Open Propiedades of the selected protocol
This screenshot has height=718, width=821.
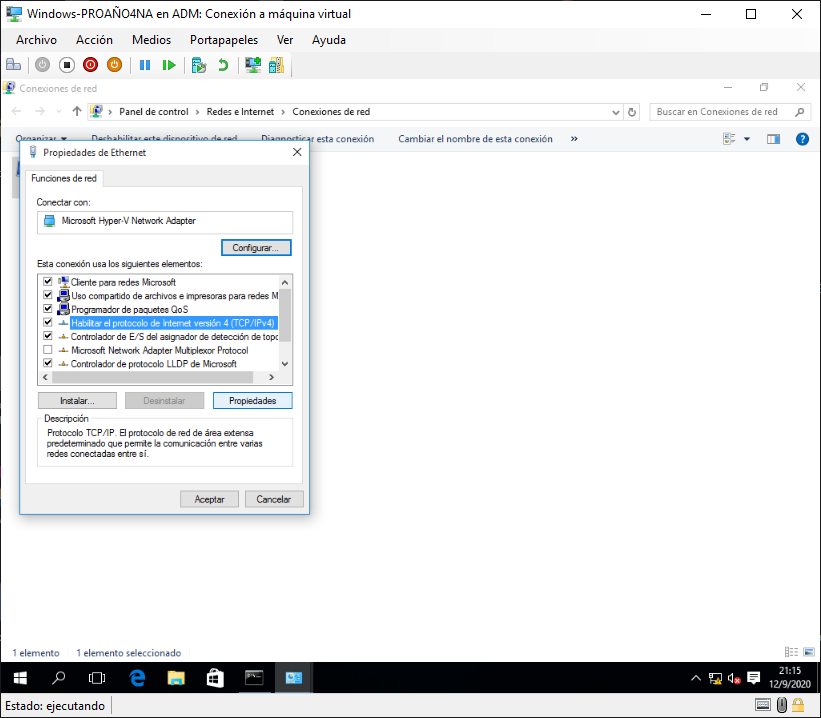252,401
